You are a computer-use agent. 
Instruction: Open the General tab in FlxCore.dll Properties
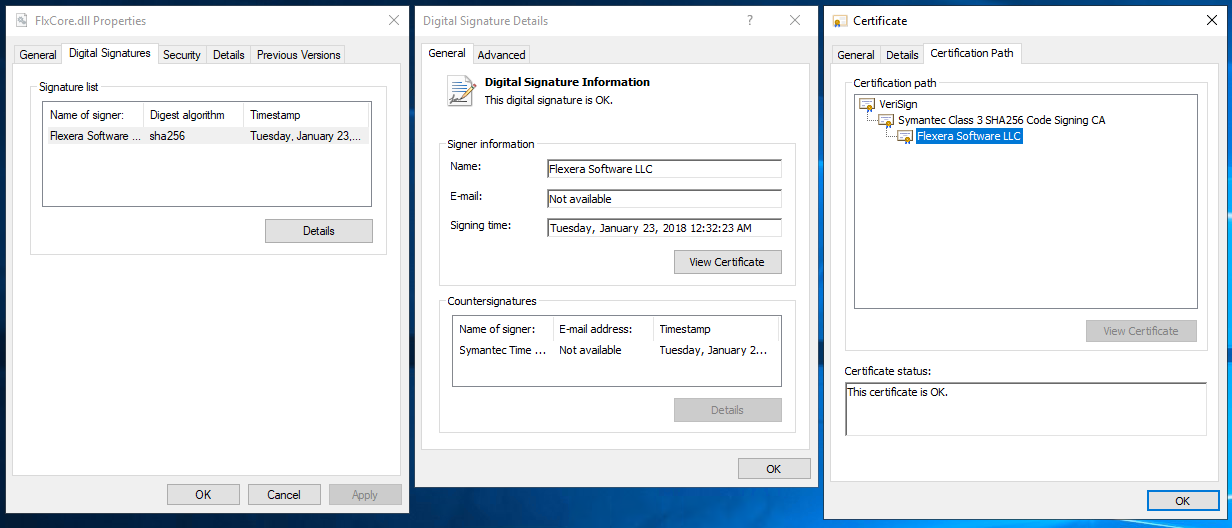38,55
